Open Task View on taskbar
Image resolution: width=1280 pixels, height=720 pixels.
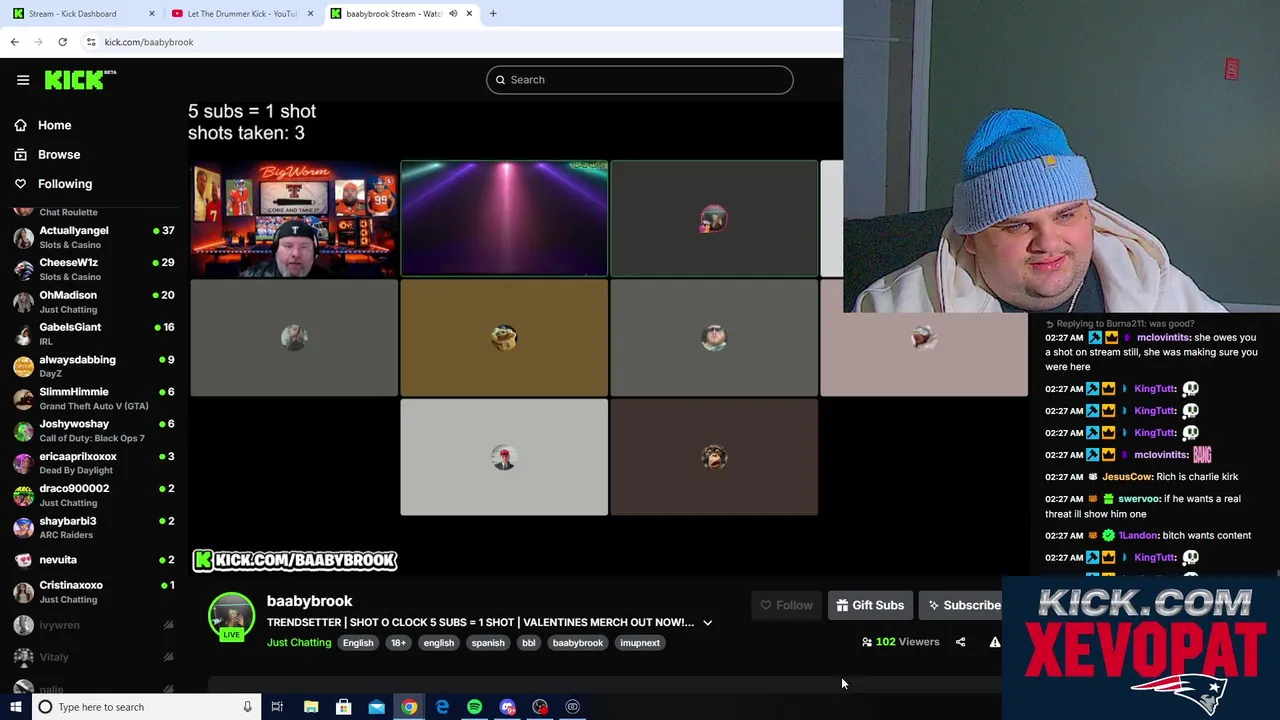[x=277, y=707]
